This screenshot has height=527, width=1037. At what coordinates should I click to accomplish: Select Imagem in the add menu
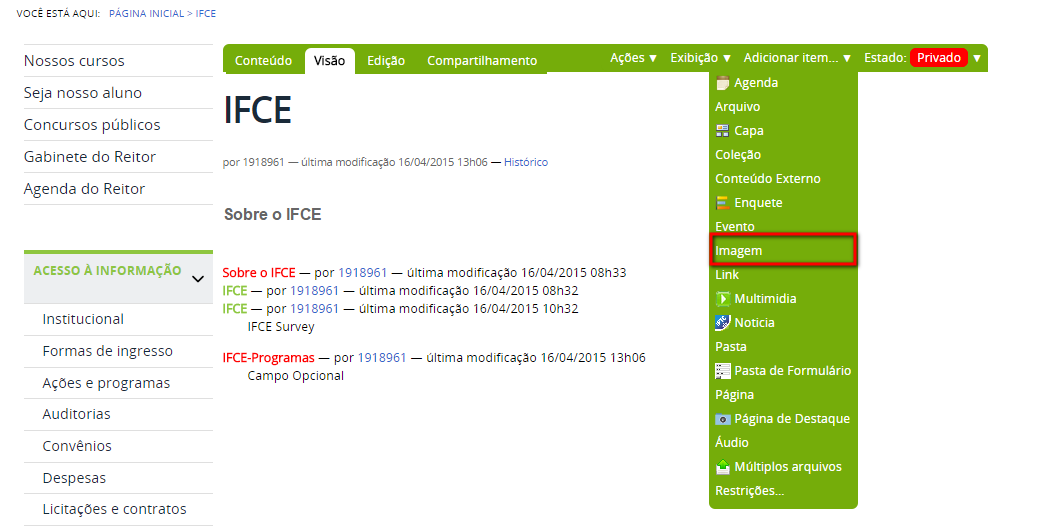(783, 251)
